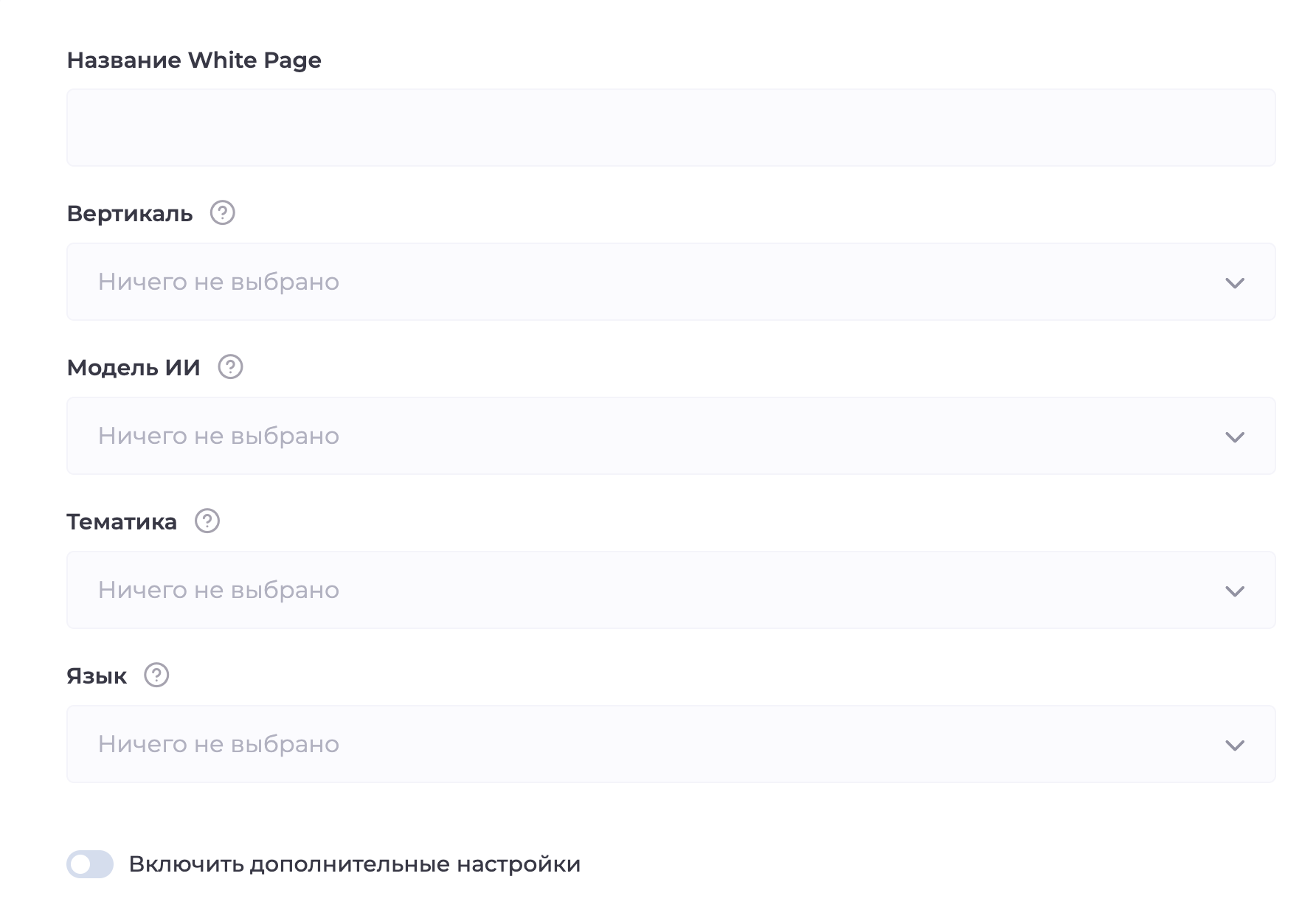1316x907 pixels.
Task: Click the chevron arrow in Вертикаль dropdown
Action: click(1234, 283)
